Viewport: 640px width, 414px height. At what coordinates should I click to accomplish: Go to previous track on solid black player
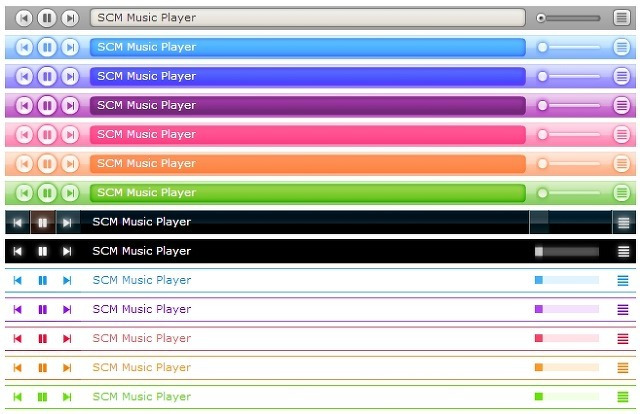pyautogui.click(x=18, y=251)
